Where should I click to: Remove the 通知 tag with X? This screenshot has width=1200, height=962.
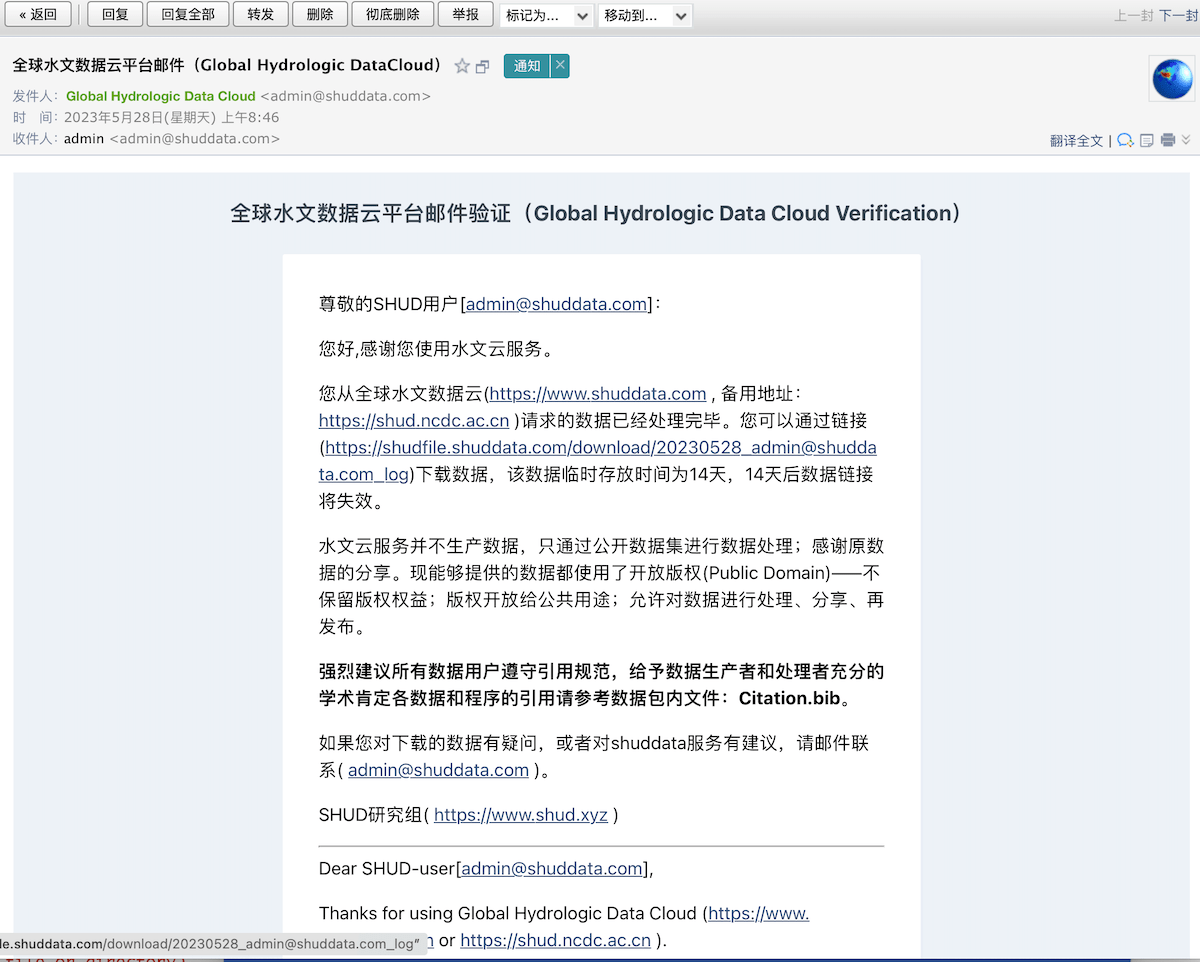point(560,66)
